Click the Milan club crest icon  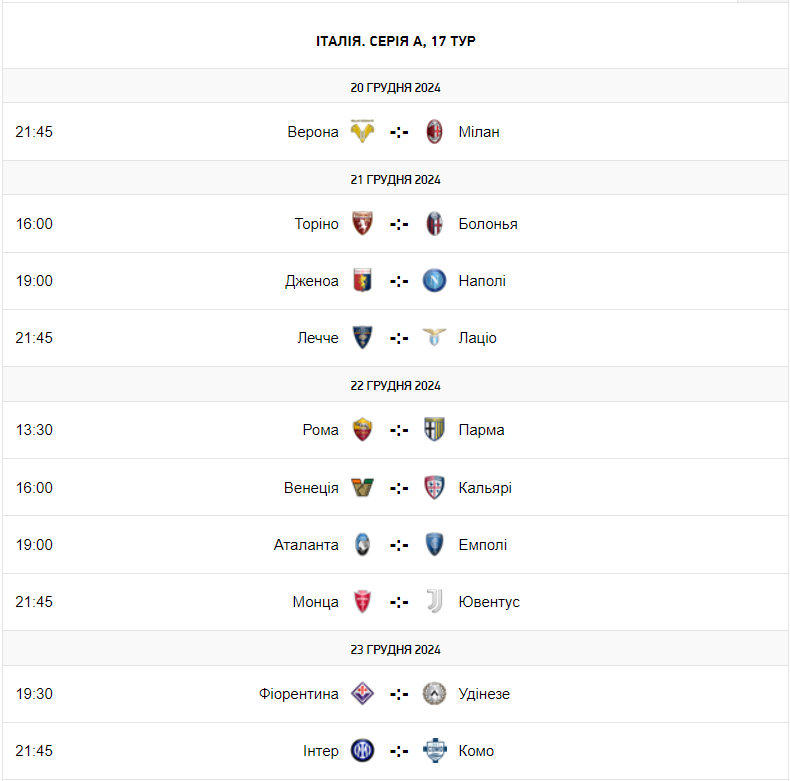pos(434,132)
